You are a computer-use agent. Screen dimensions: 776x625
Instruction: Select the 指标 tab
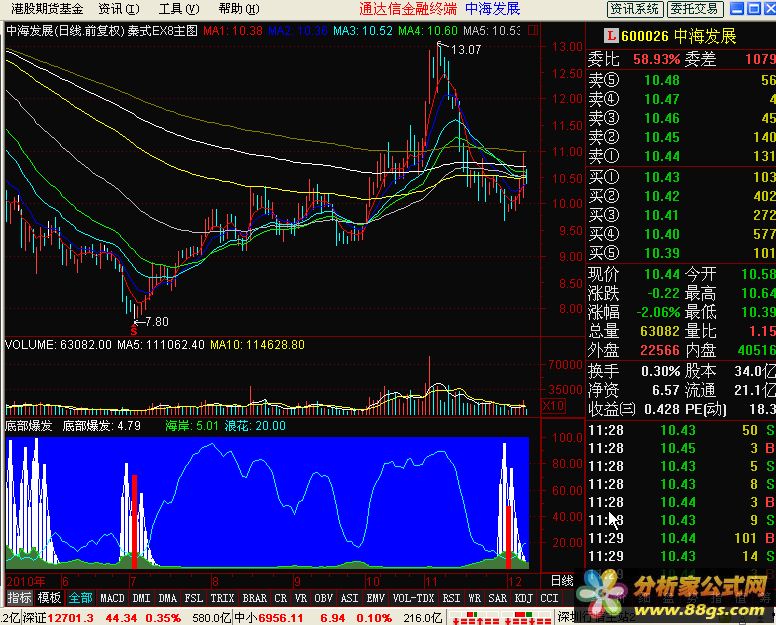pos(20,598)
